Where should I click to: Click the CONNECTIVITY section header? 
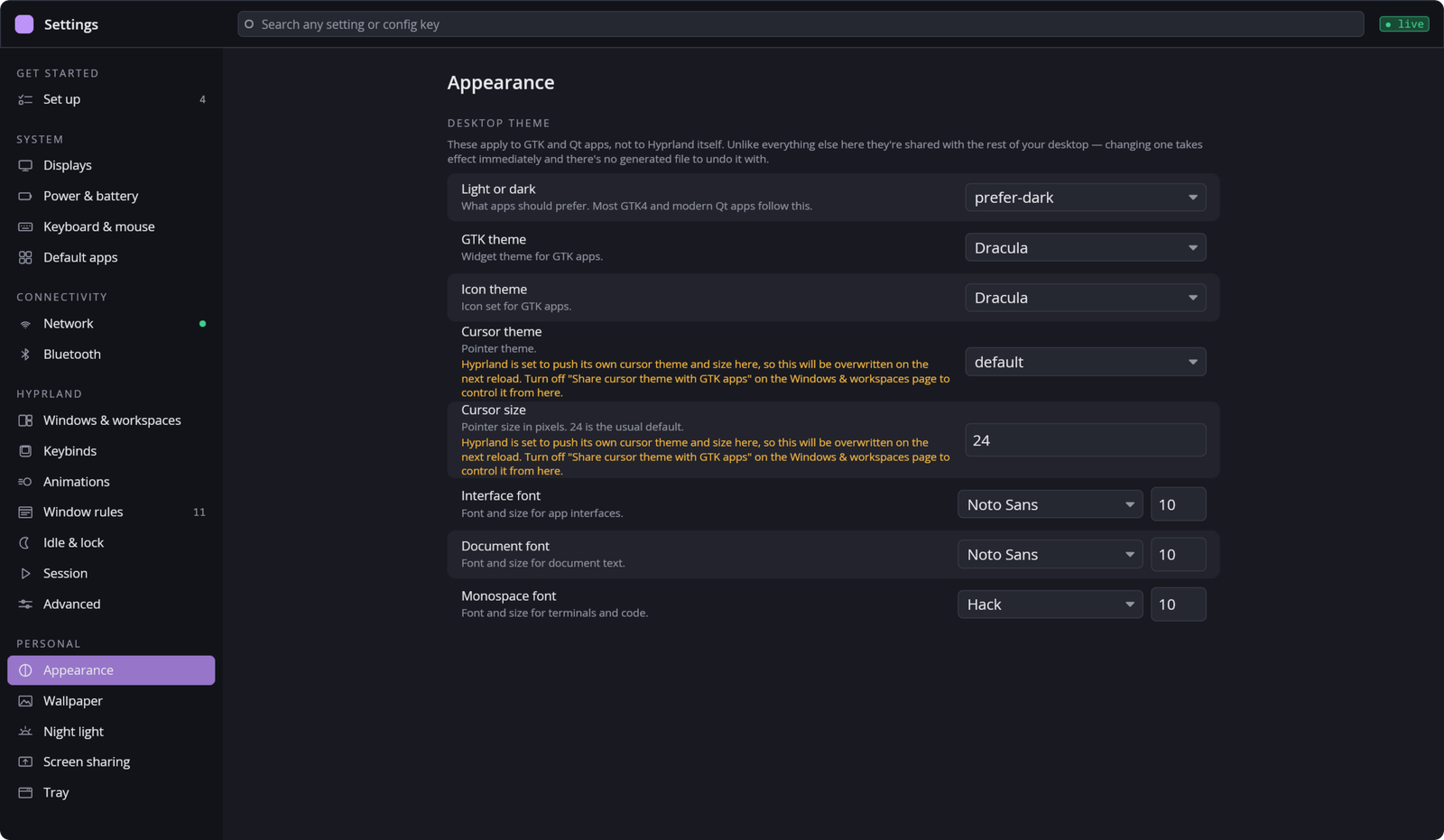[x=61, y=297]
